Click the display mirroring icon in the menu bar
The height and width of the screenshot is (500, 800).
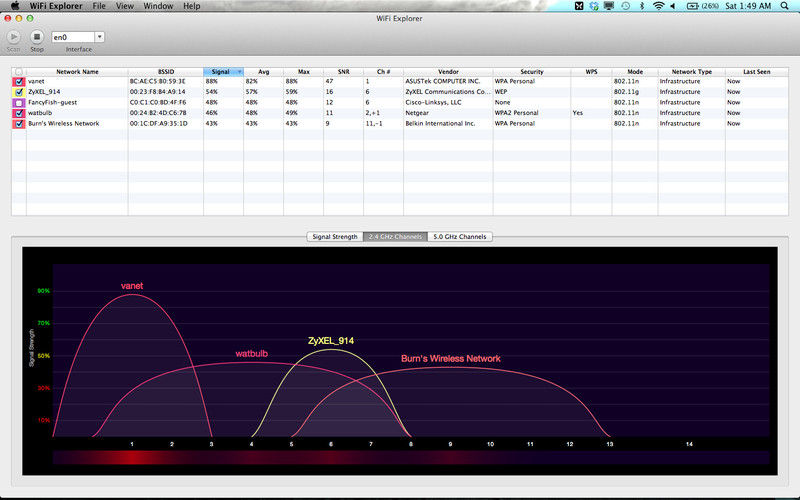[609, 6]
